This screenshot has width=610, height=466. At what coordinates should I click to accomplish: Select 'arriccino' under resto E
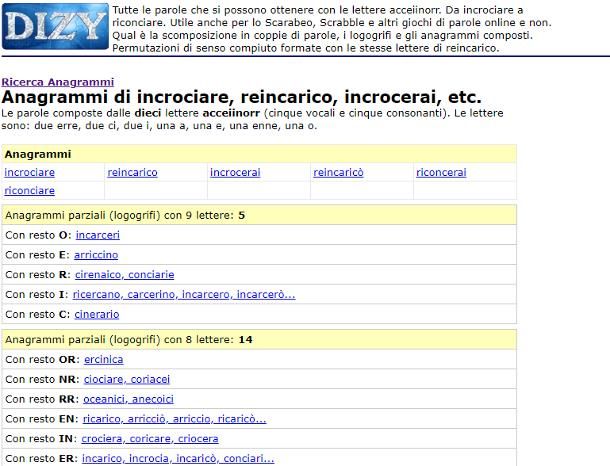(96, 255)
